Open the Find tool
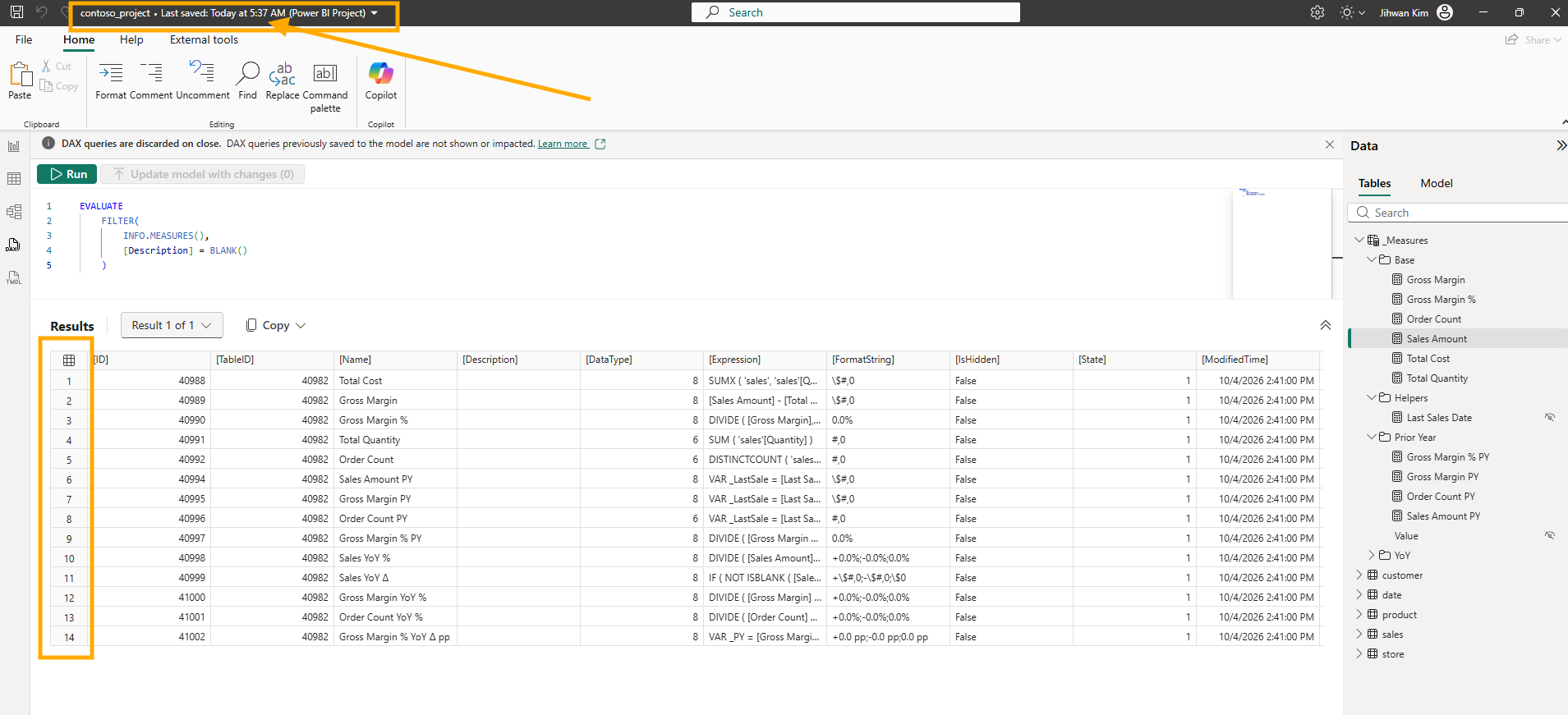1568x715 pixels. 247,80
